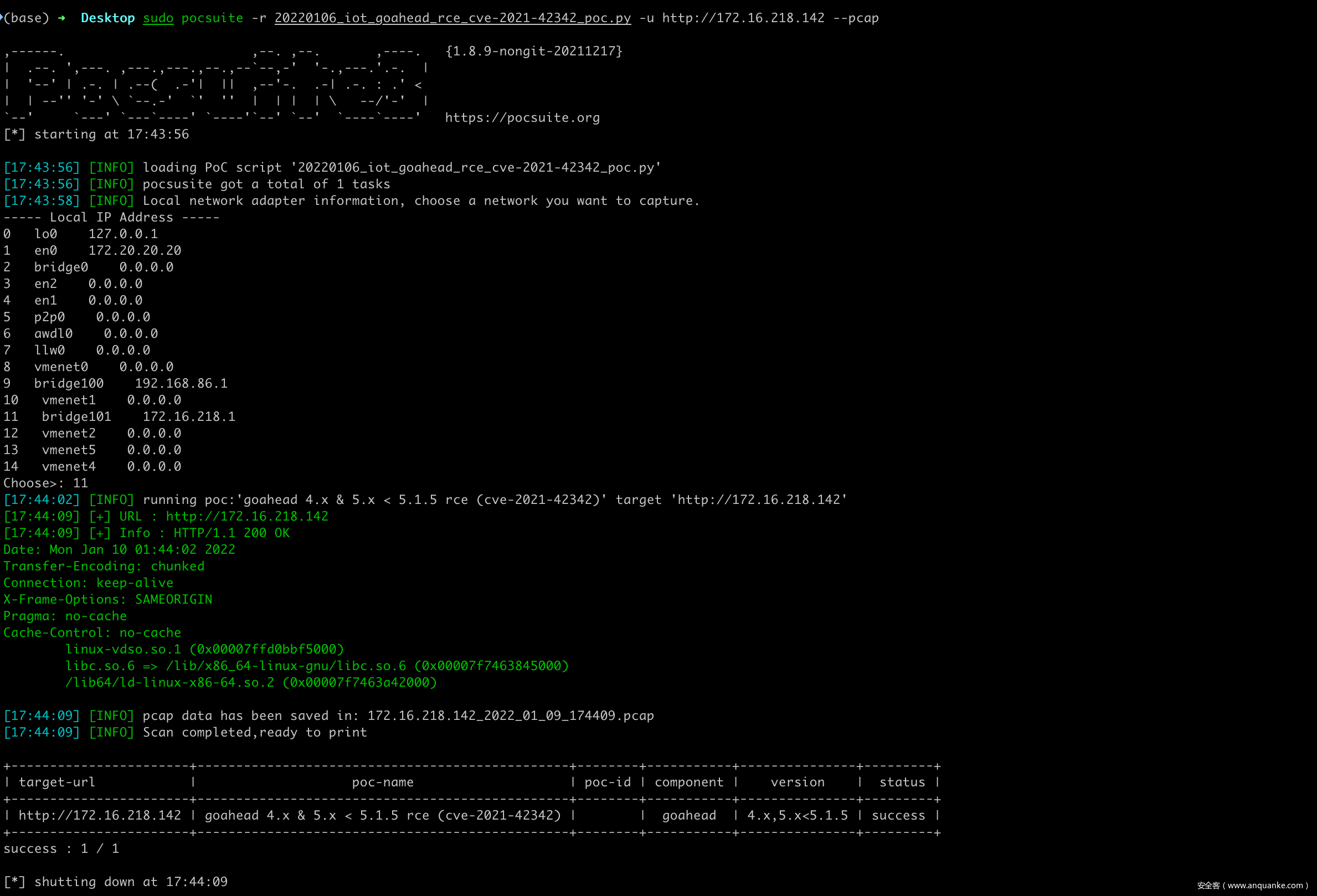
Task: Click the 'poc-name' column header
Action: point(383,782)
